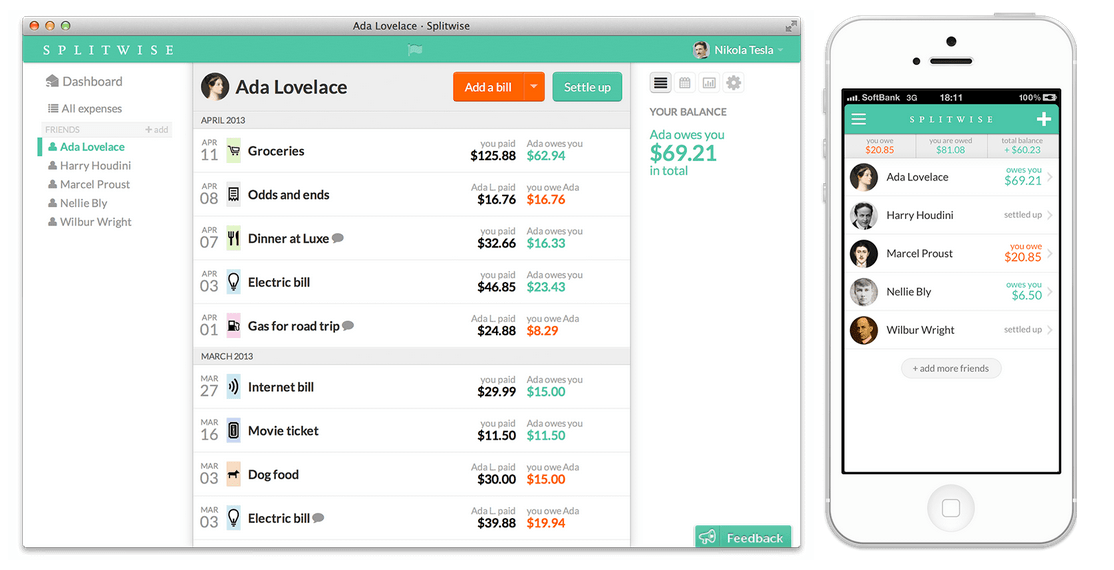This screenshot has height=570, width=1114.
Task: Click Ada Lovelace's profile picture in header
Action: (215, 87)
